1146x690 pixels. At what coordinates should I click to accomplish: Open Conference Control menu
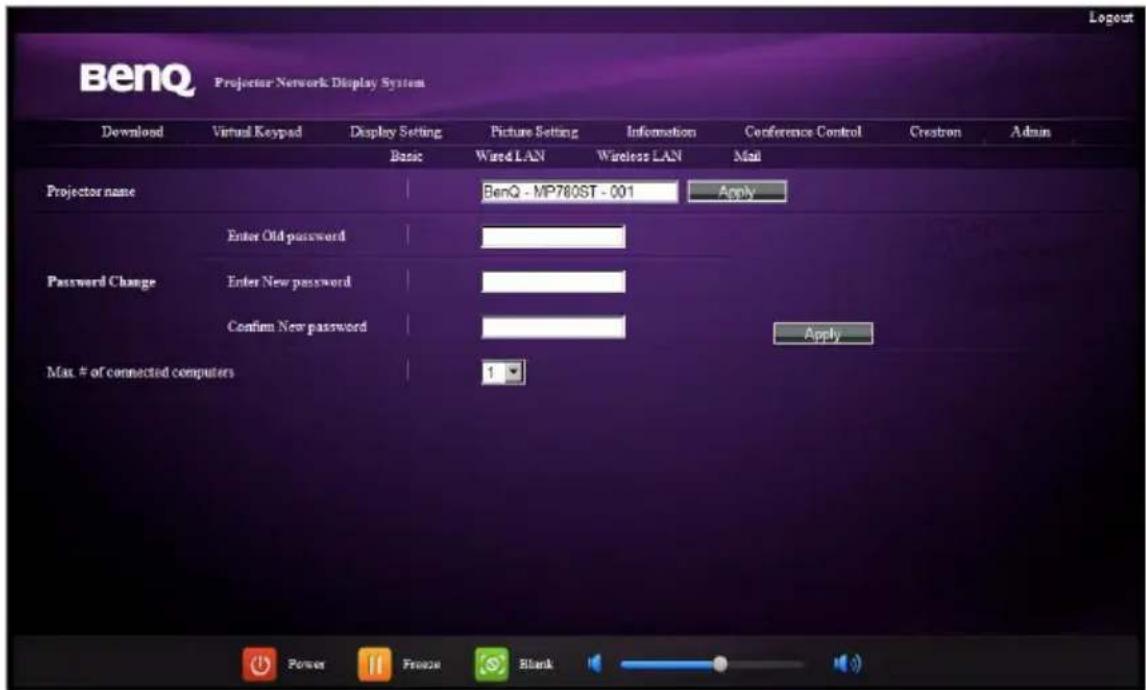click(x=802, y=132)
